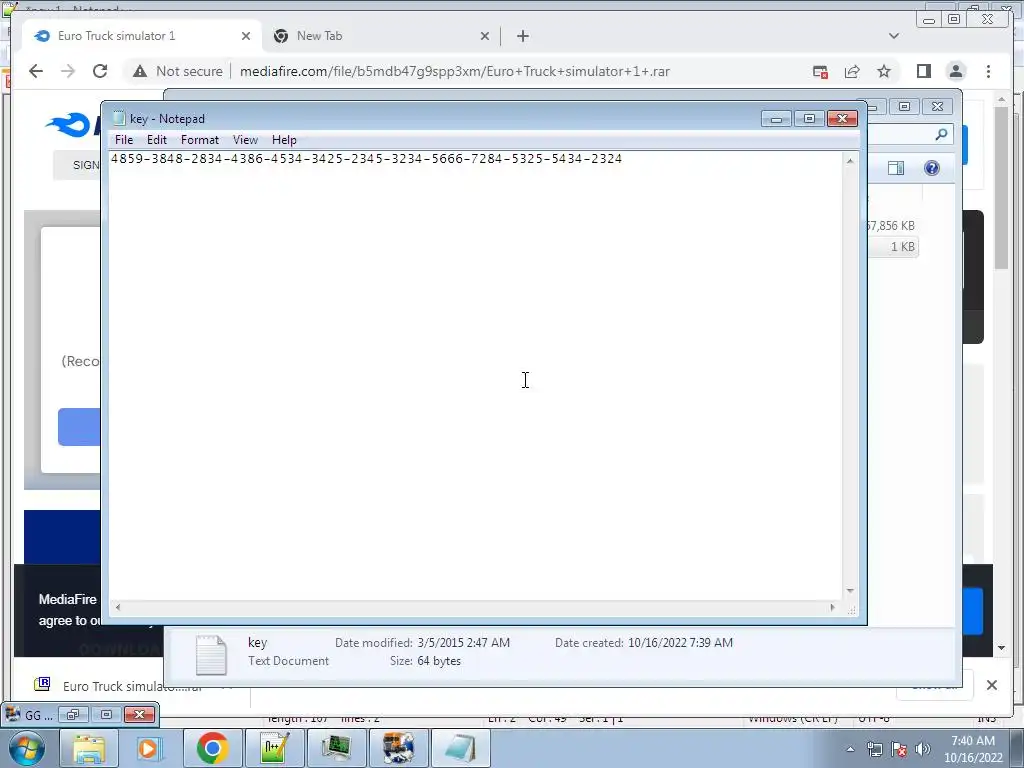Dismiss the Chrome downloads bar with X
Screen dimensions: 1024x768
[x=992, y=685]
